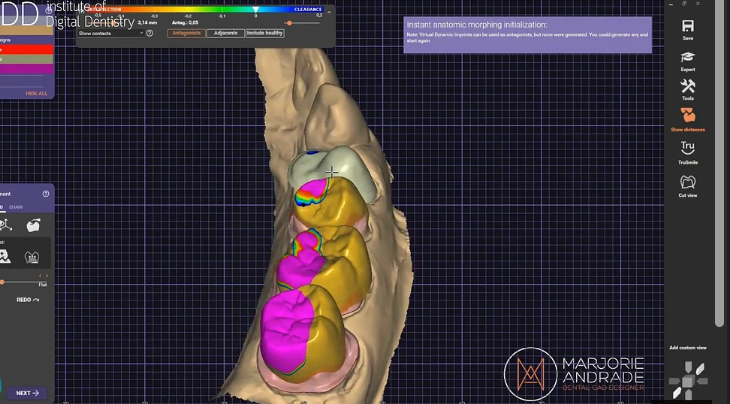Select the single tooth model icon

(x=33, y=226)
